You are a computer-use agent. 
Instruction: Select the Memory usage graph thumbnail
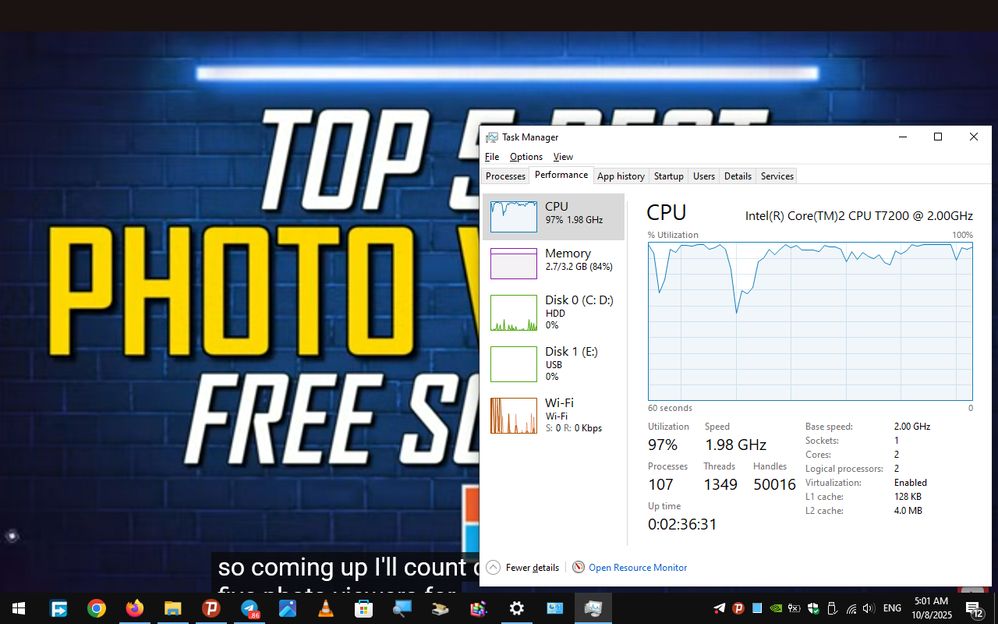point(514,263)
